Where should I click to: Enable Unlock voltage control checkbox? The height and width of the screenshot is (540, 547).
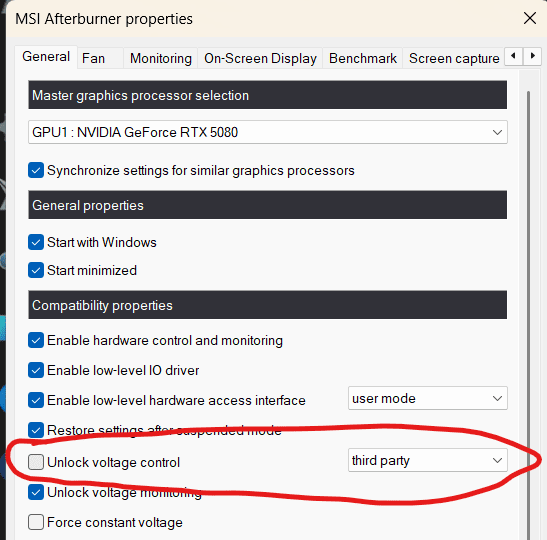point(36,462)
